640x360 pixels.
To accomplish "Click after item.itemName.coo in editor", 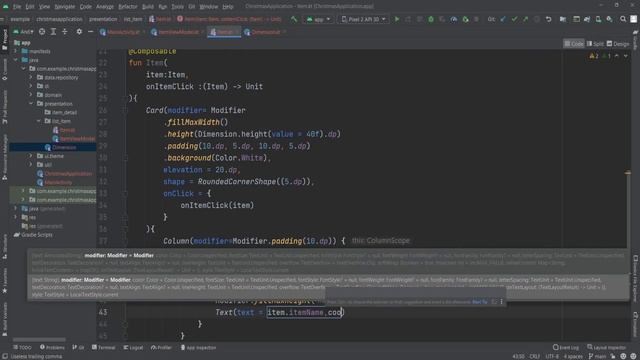I will click(x=343, y=313).
